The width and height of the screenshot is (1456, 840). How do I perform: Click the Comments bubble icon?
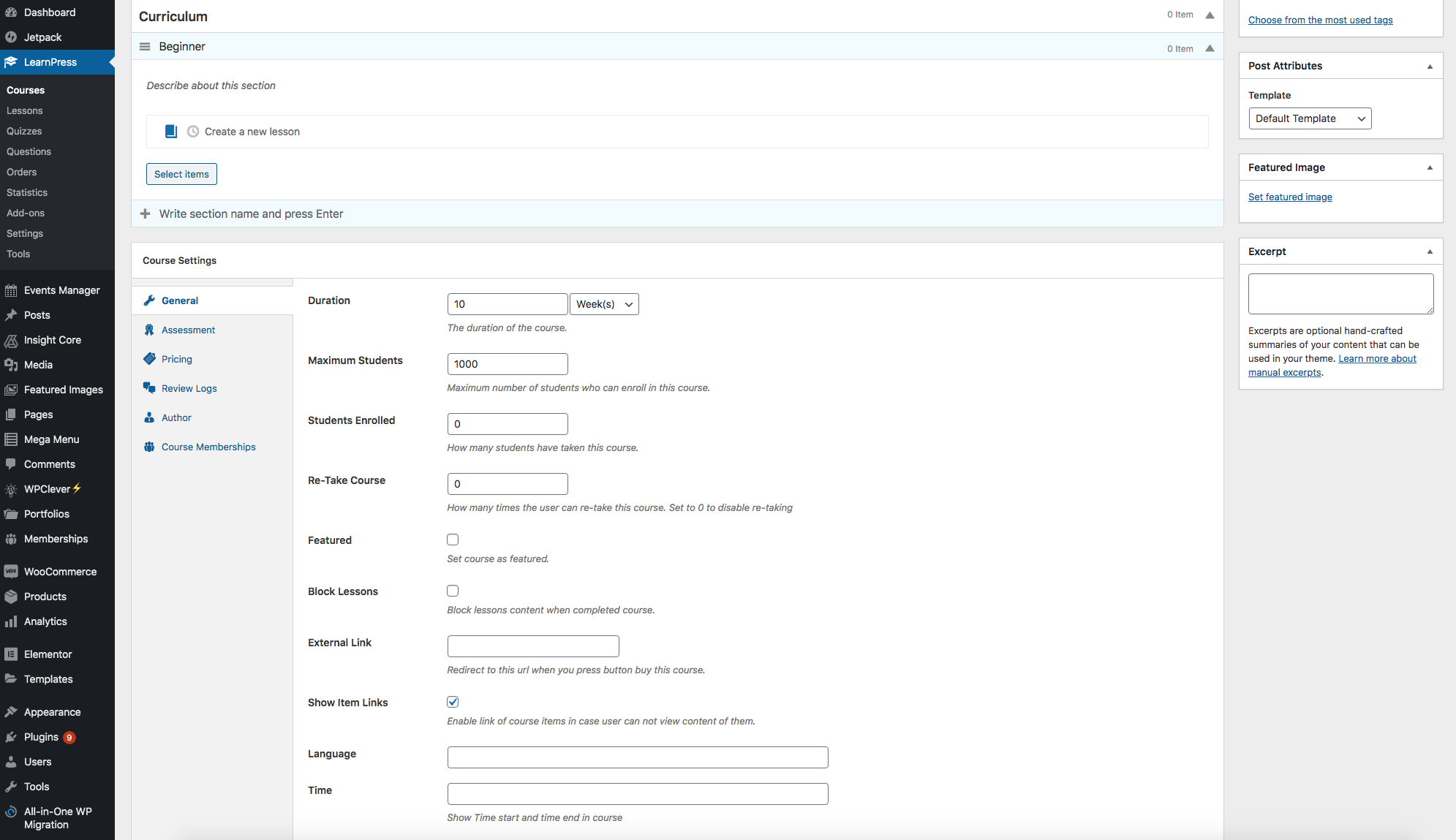(11, 464)
